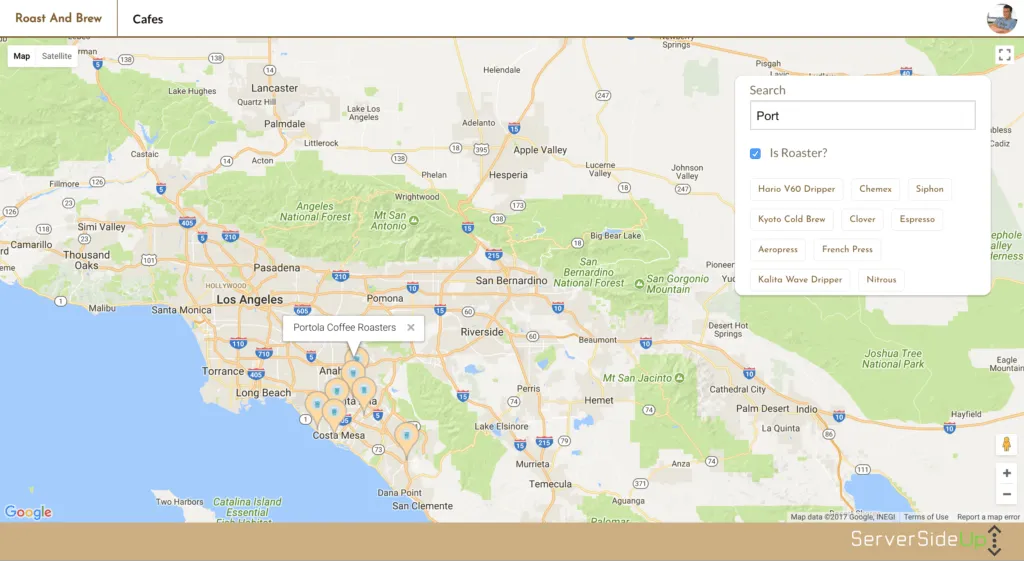This screenshot has width=1024, height=561.
Task: Open the Roast And Brew home link
Action: coord(59,18)
